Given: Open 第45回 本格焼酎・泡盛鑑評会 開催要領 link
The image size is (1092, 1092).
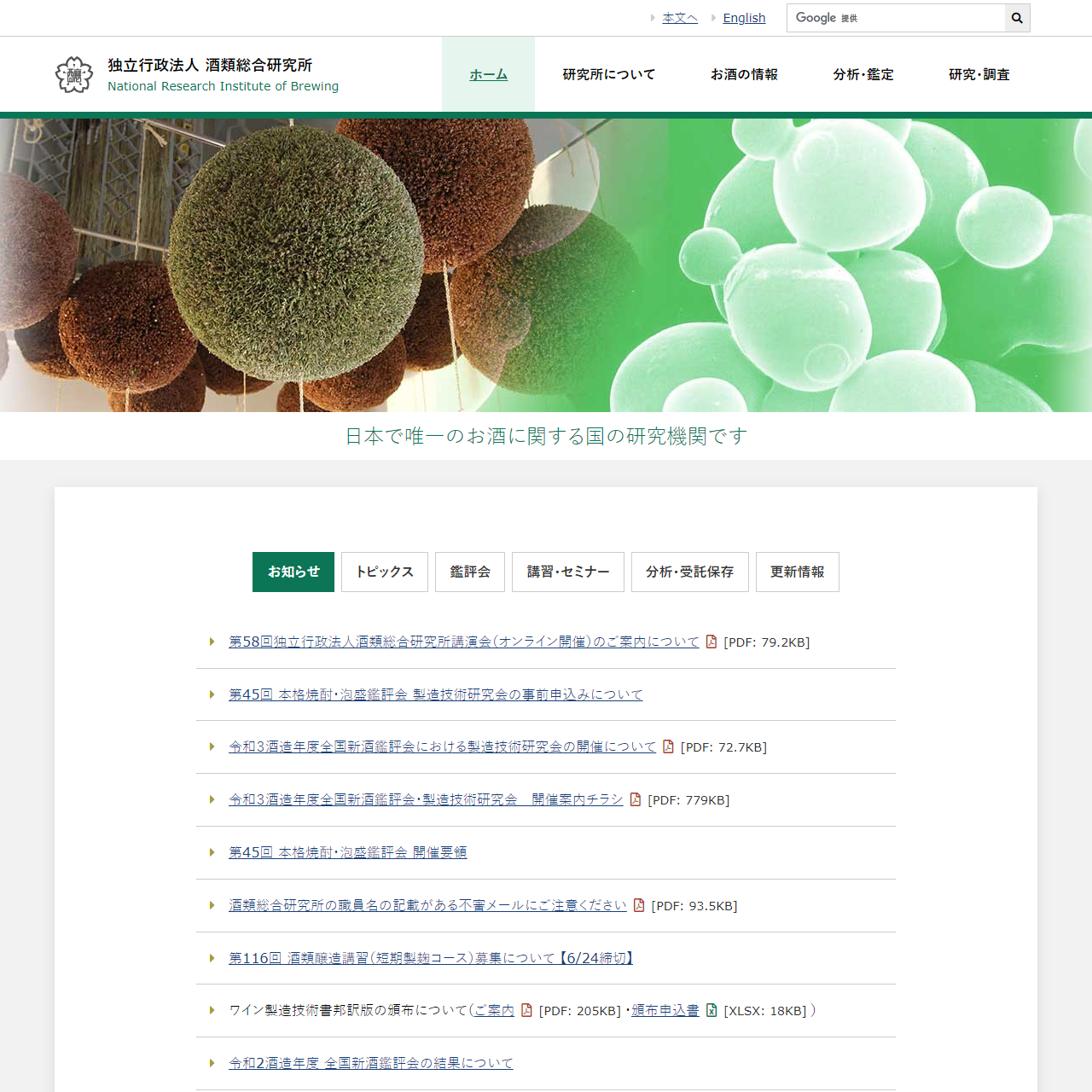Looking at the screenshot, I should [347, 852].
